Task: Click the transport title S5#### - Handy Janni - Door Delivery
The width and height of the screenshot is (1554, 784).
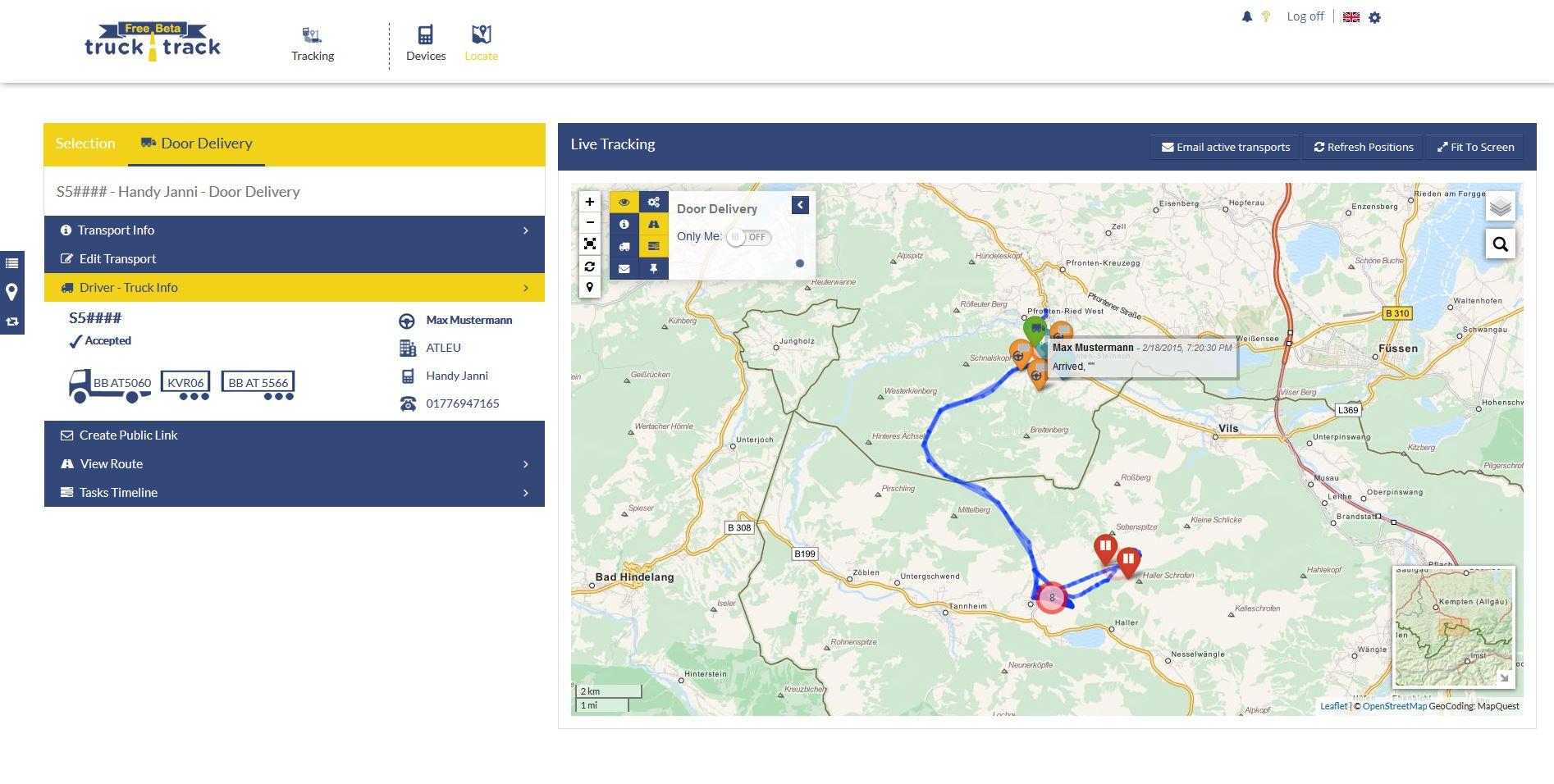Action: 178,192
